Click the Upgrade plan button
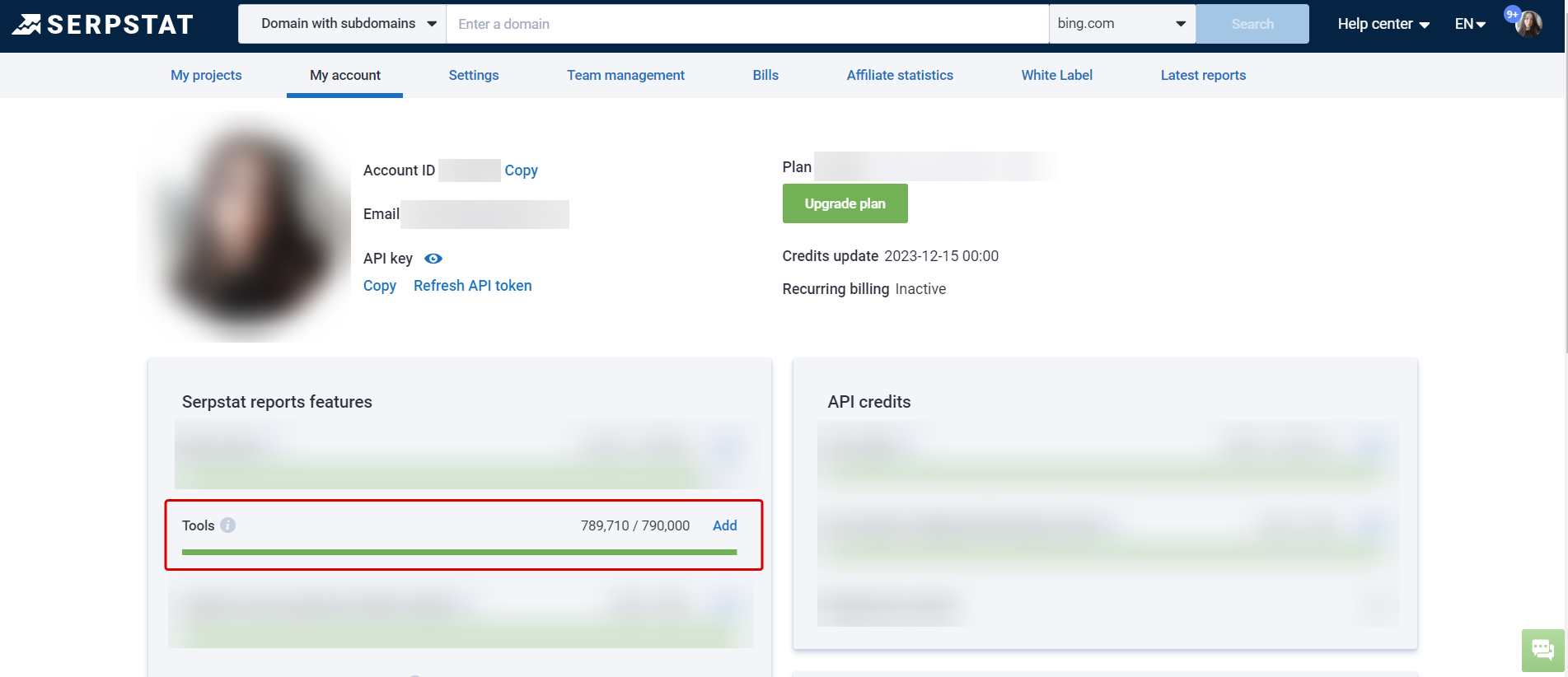This screenshot has width=1568, height=677. (x=845, y=203)
